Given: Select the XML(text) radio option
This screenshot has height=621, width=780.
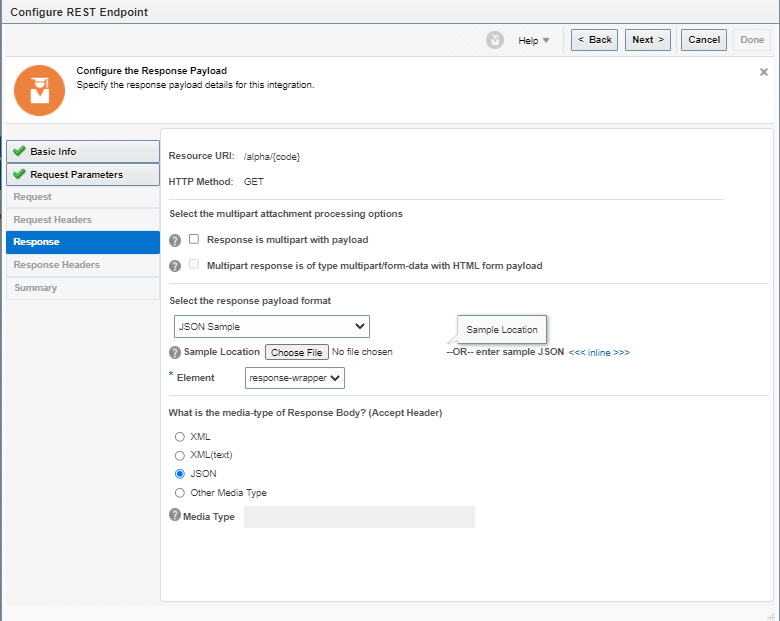Looking at the screenshot, I should click(x=180, y=455).
